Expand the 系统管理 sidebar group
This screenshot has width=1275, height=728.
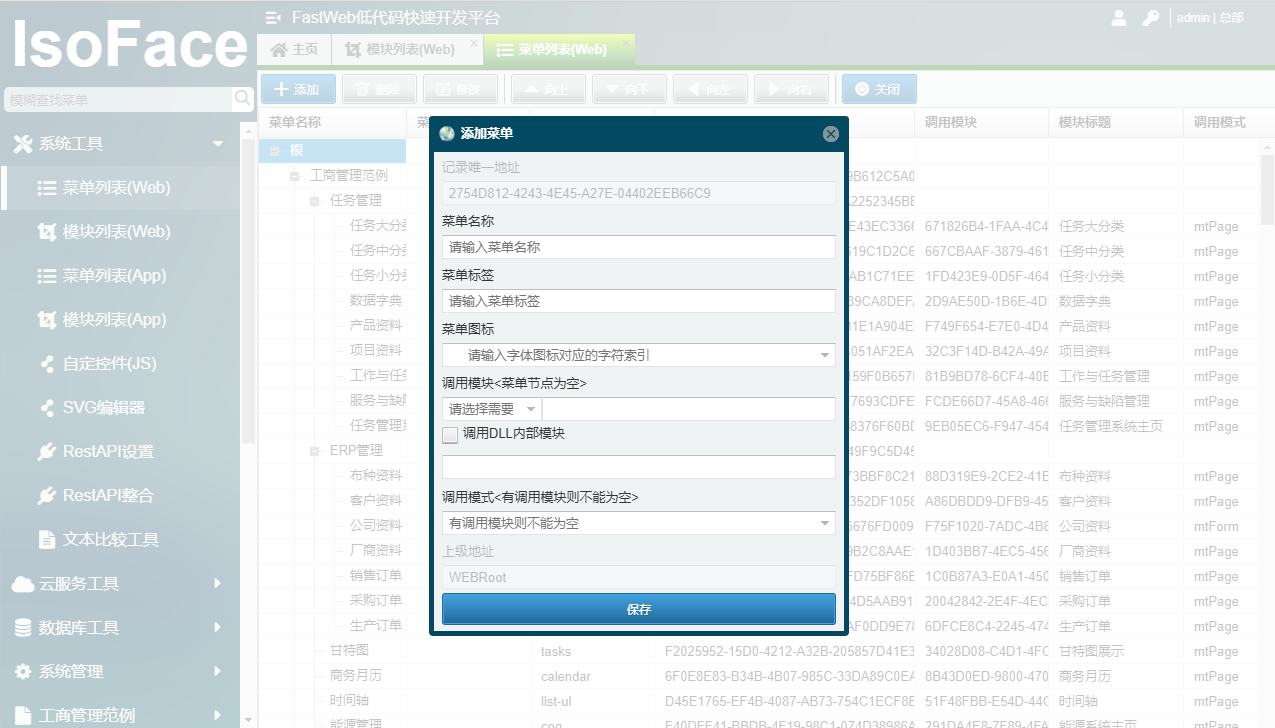click(x=120, y=671)
